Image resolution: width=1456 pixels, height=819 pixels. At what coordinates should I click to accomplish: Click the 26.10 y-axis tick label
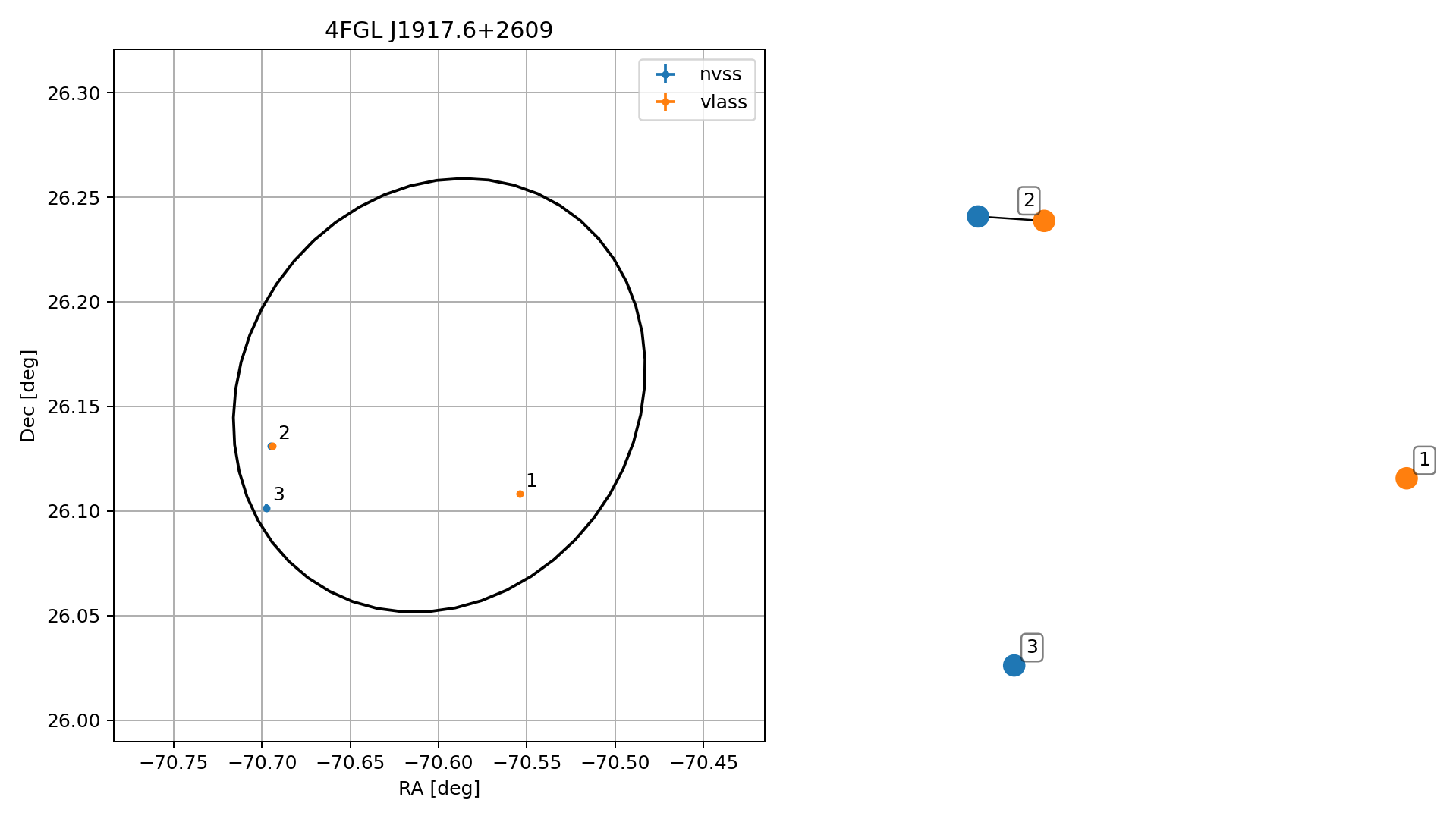(x=74, y=512)
